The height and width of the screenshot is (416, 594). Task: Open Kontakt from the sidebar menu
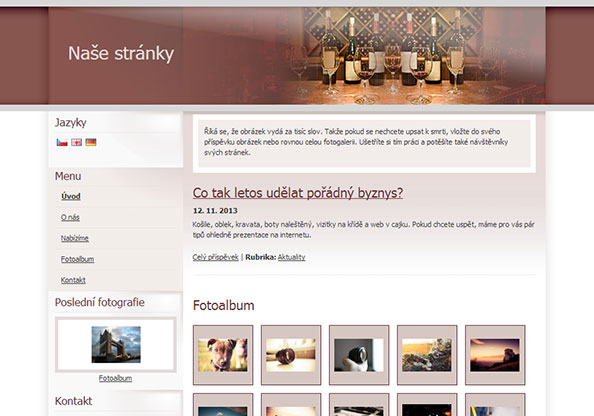coord(73,280)
